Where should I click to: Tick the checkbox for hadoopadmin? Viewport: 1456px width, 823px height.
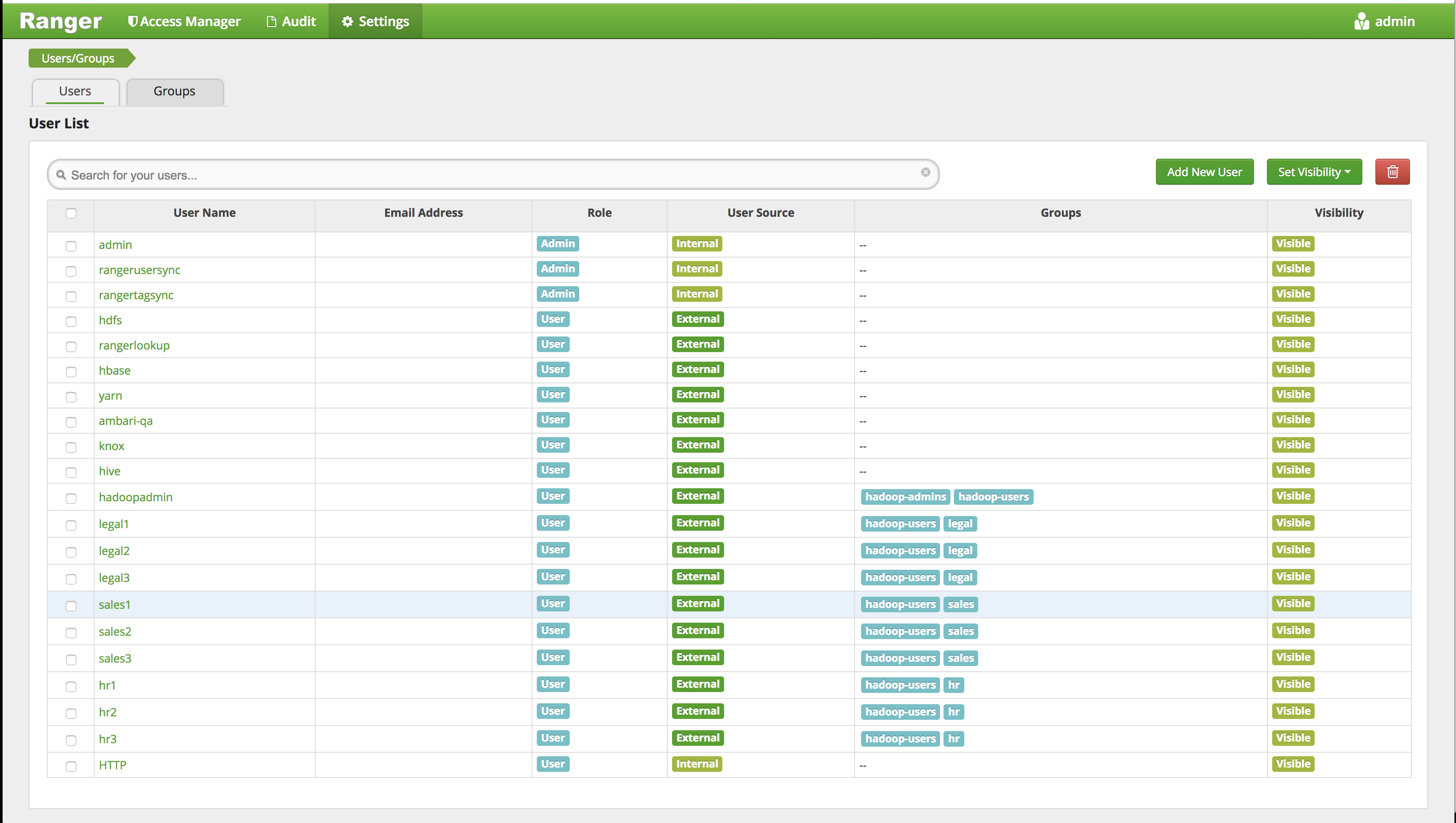[x=71, y=498]
